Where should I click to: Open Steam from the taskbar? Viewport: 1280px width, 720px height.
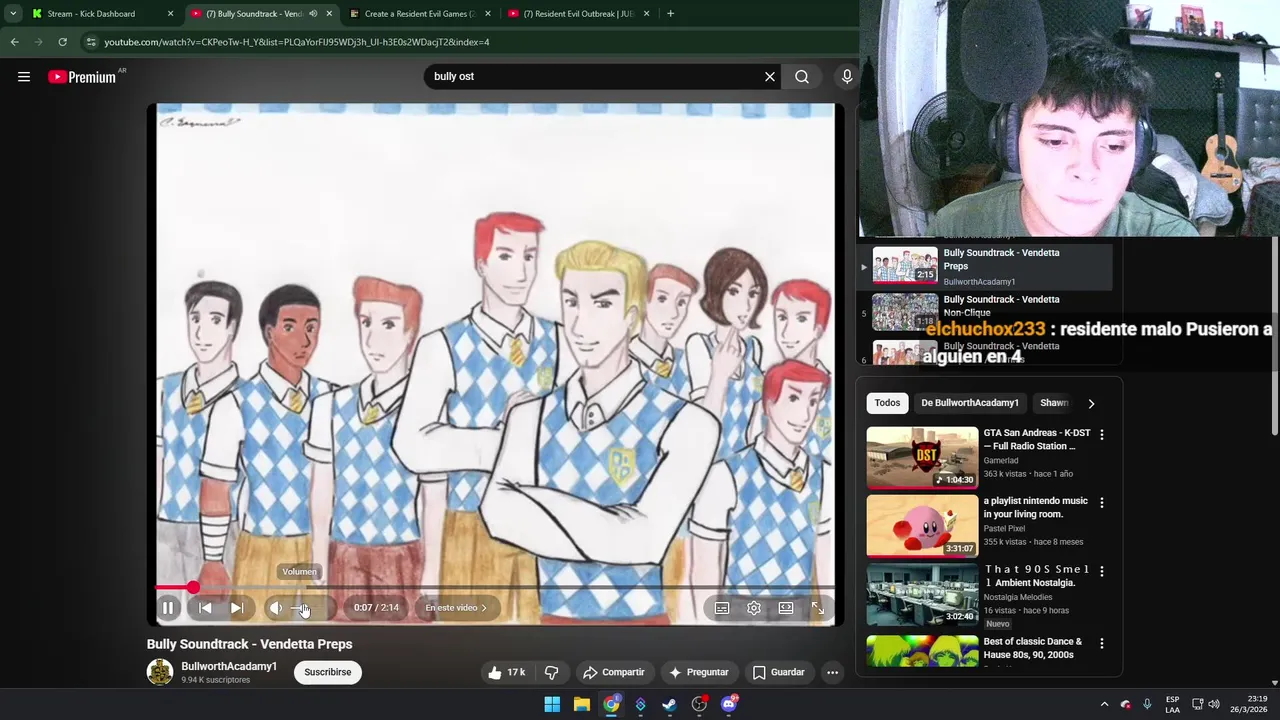669,704
